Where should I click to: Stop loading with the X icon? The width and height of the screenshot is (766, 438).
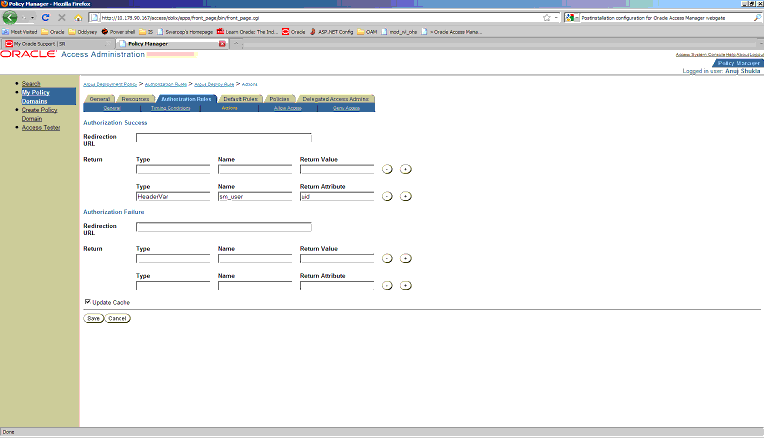(62, 18)
